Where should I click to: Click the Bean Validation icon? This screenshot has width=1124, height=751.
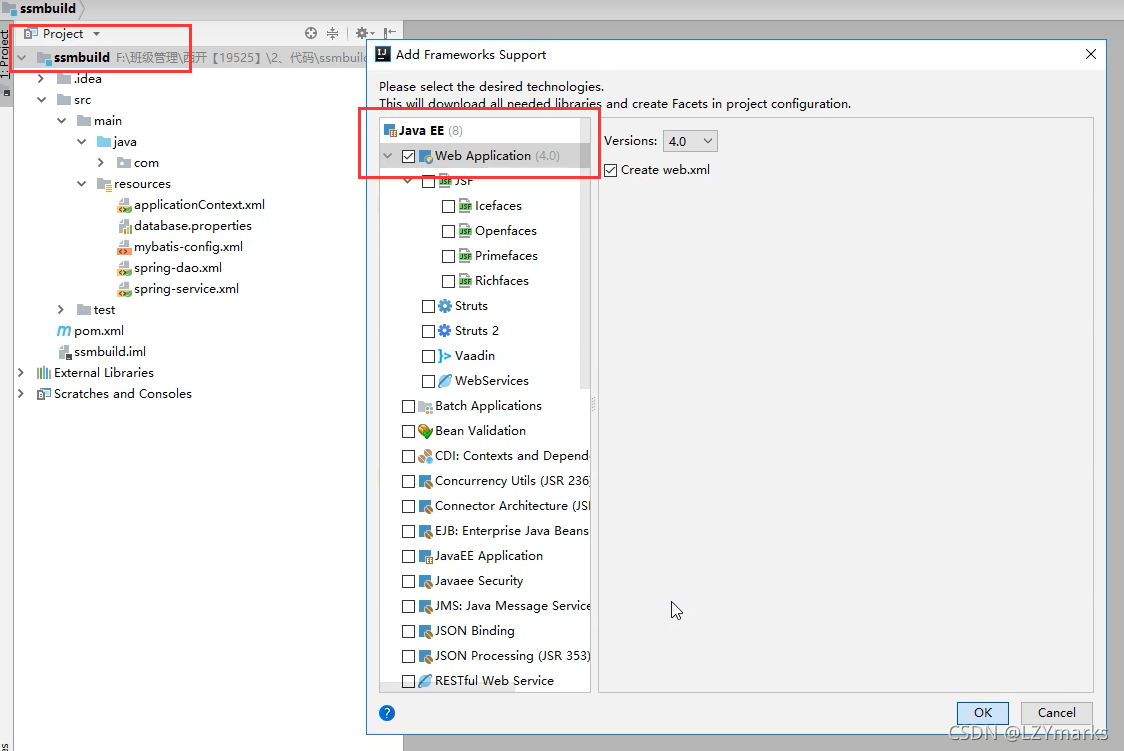[x=425, y=431]
